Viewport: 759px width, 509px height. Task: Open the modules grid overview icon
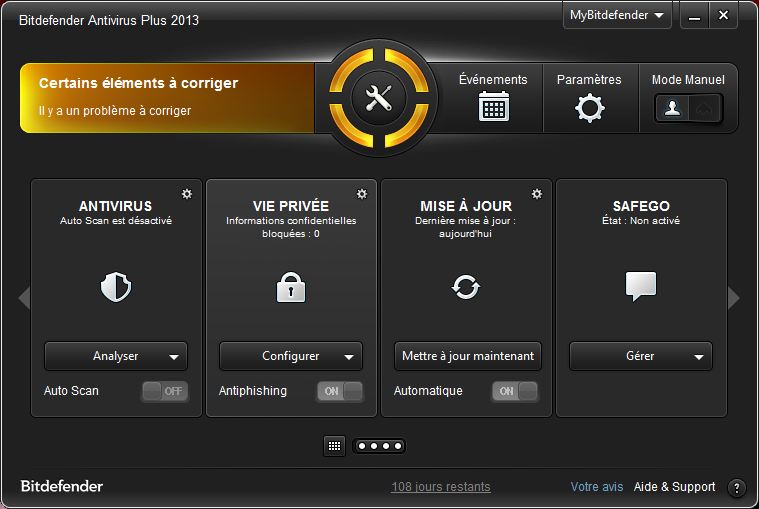[x=334, y=446]
